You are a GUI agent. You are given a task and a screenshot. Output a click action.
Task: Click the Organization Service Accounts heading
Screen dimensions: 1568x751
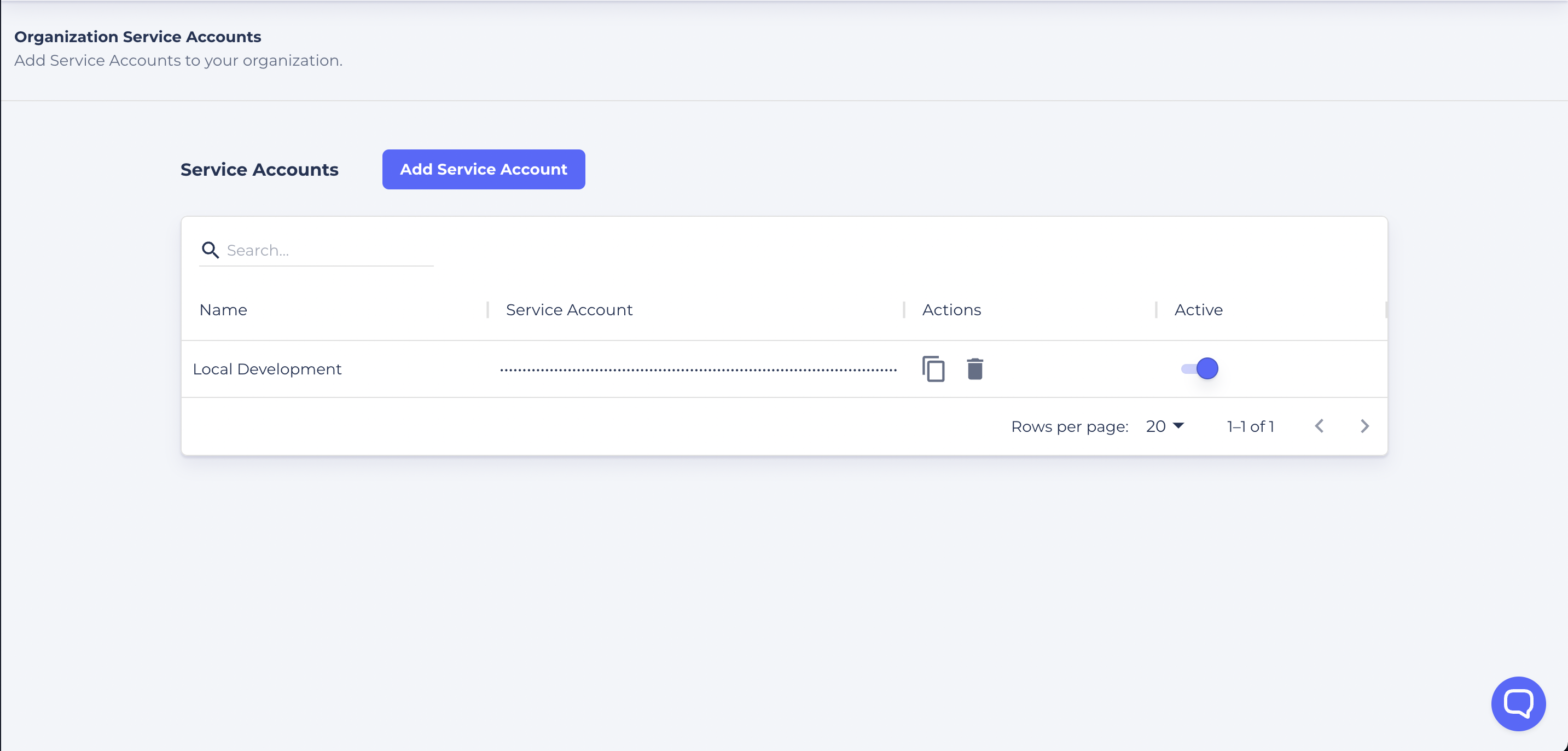(137, 37)
